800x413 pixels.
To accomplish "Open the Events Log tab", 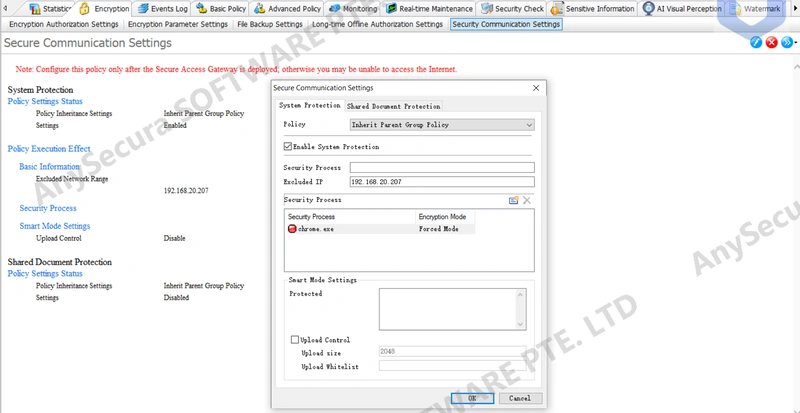I will pos(162,8).
